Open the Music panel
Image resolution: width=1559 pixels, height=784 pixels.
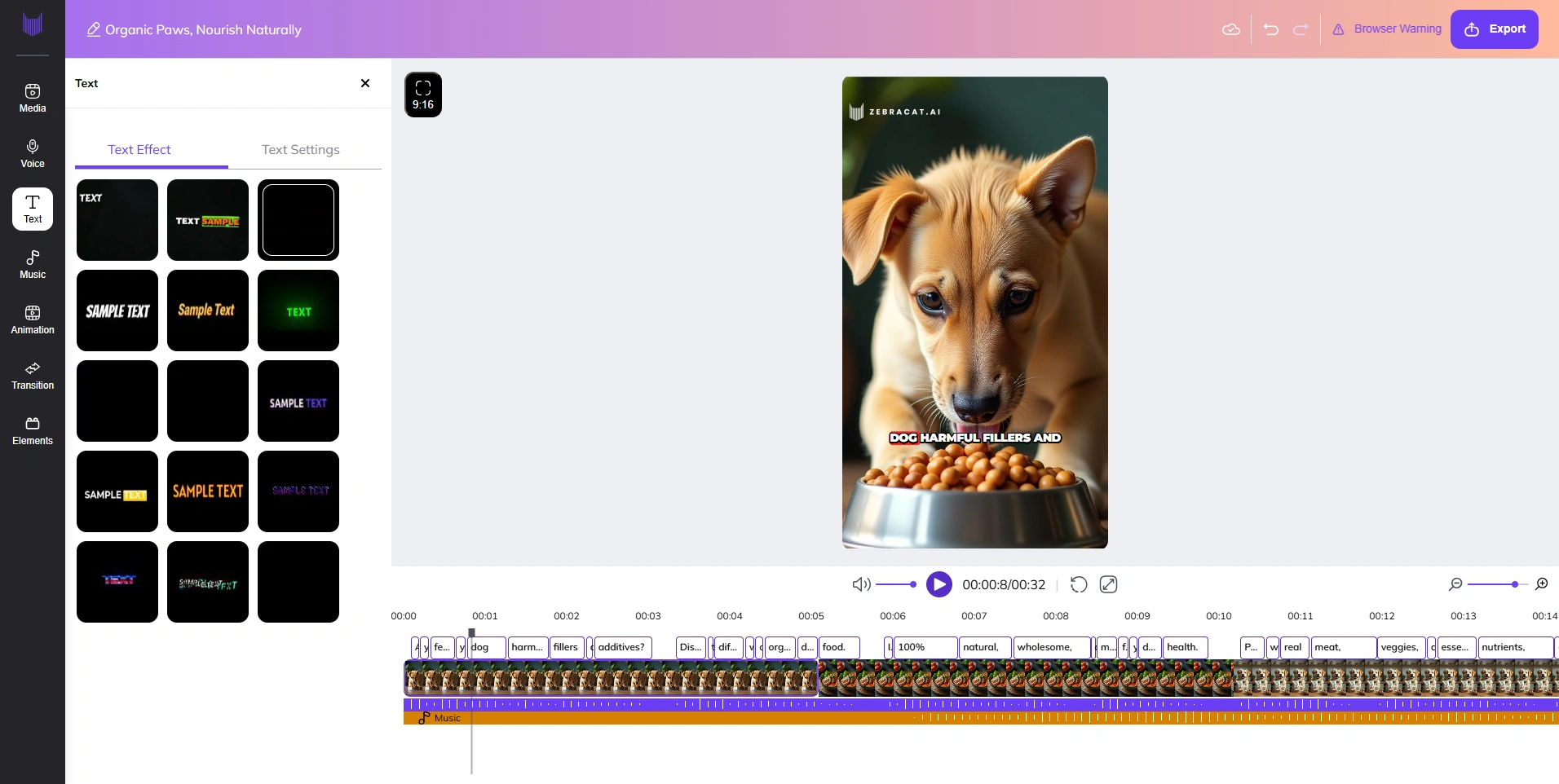pyautogui.click(x=33, y=265)
